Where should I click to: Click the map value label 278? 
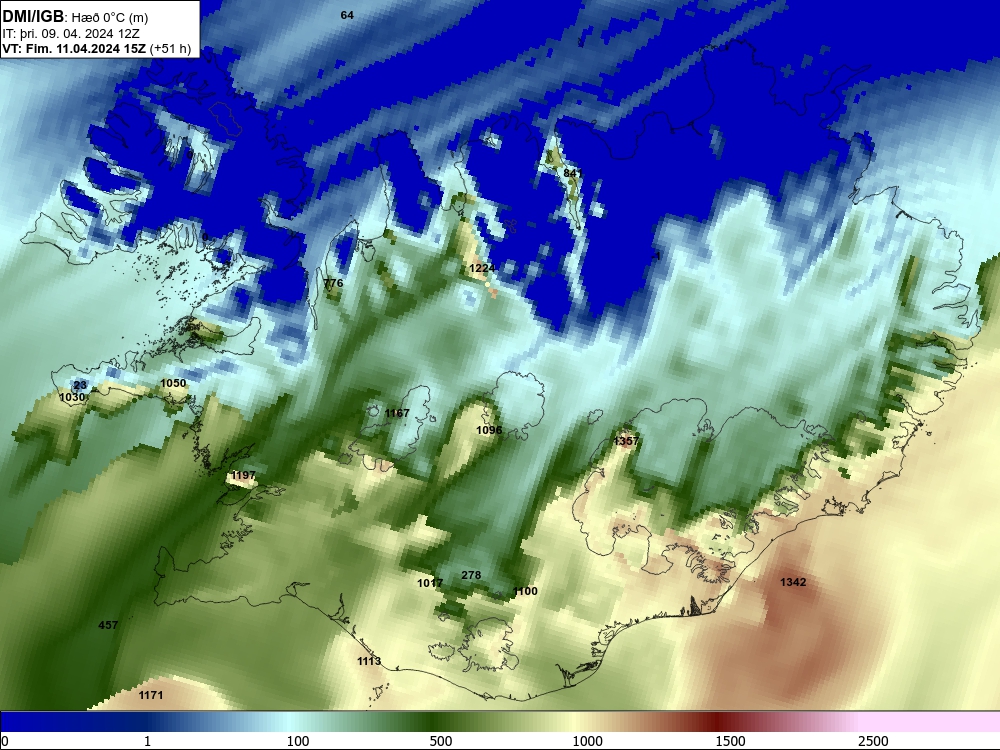(471, 575)
